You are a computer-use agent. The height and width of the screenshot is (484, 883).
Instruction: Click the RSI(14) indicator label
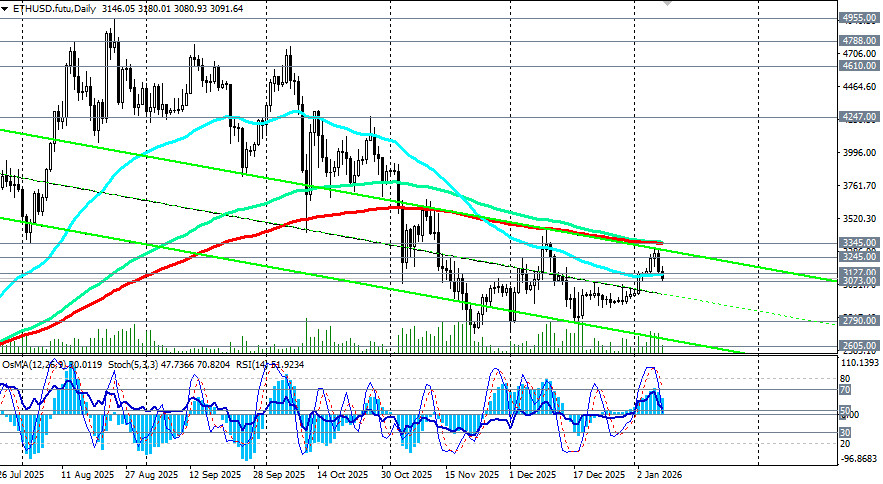[x=252, y=365]
